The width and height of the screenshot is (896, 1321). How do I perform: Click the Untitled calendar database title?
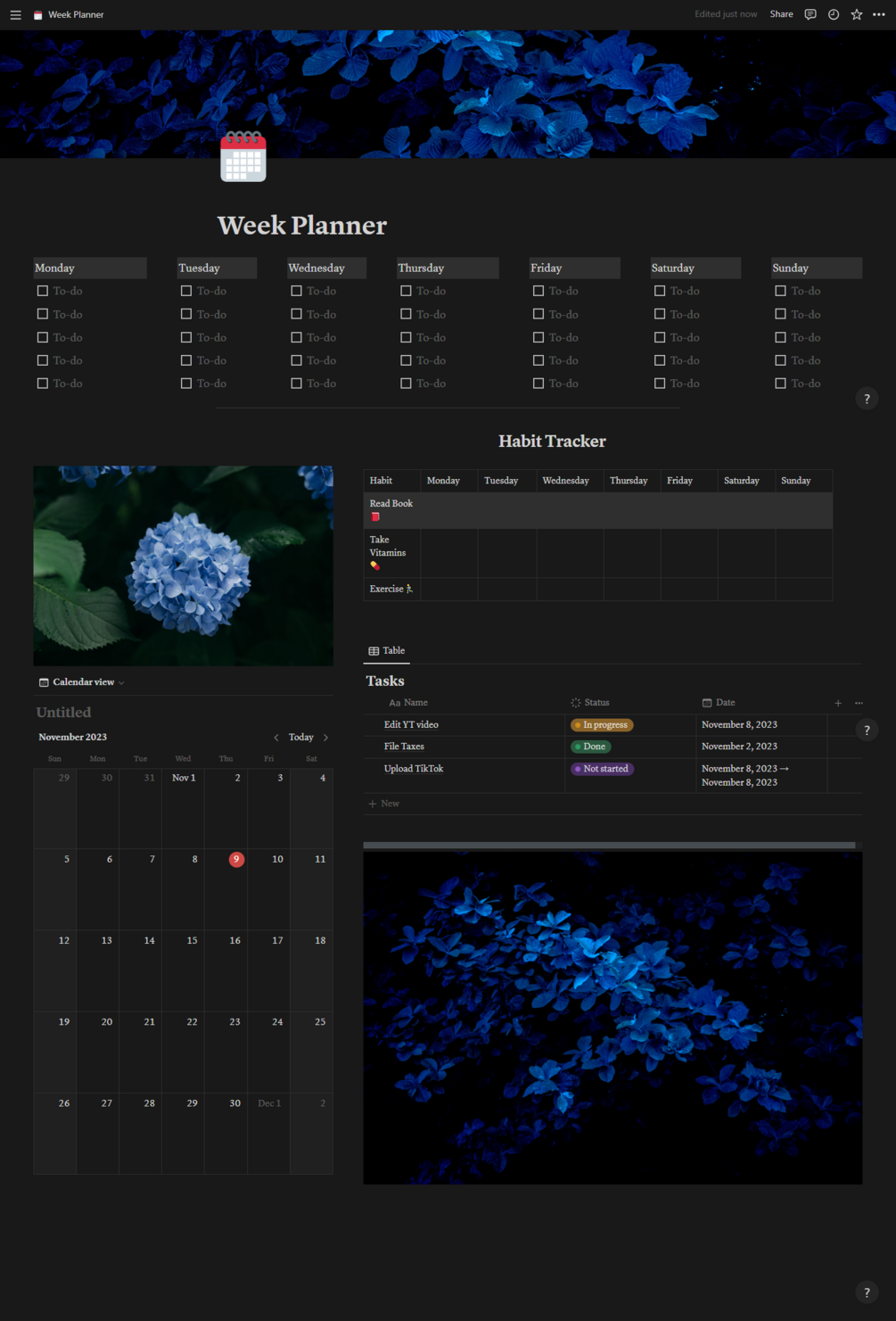(63, 713)
